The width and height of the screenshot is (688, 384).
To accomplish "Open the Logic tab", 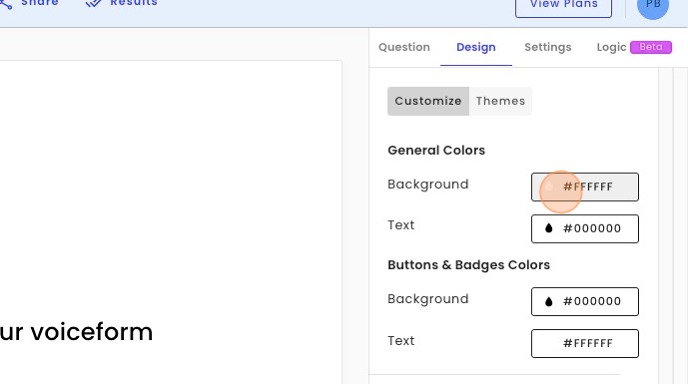I will [x=611, y=47].
